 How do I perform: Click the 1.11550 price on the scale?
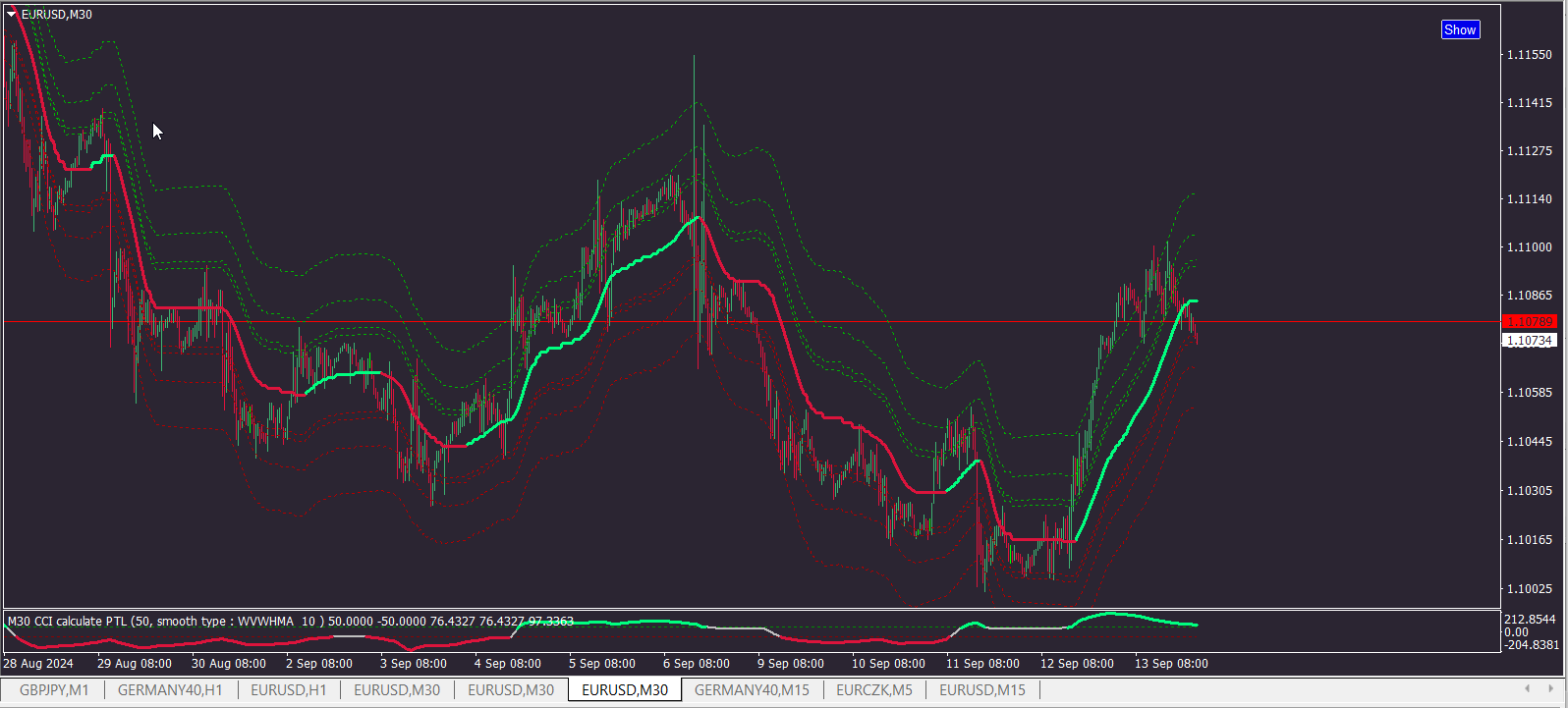(x=1530, y=55)
